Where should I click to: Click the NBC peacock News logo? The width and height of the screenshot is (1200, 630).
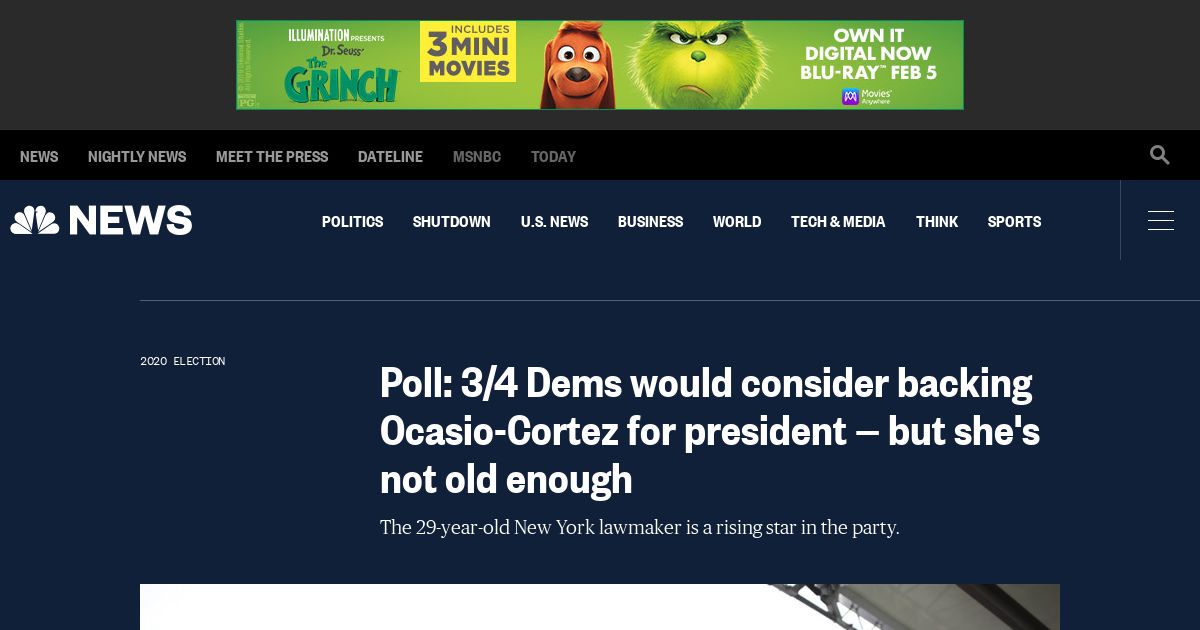[101, 220]
